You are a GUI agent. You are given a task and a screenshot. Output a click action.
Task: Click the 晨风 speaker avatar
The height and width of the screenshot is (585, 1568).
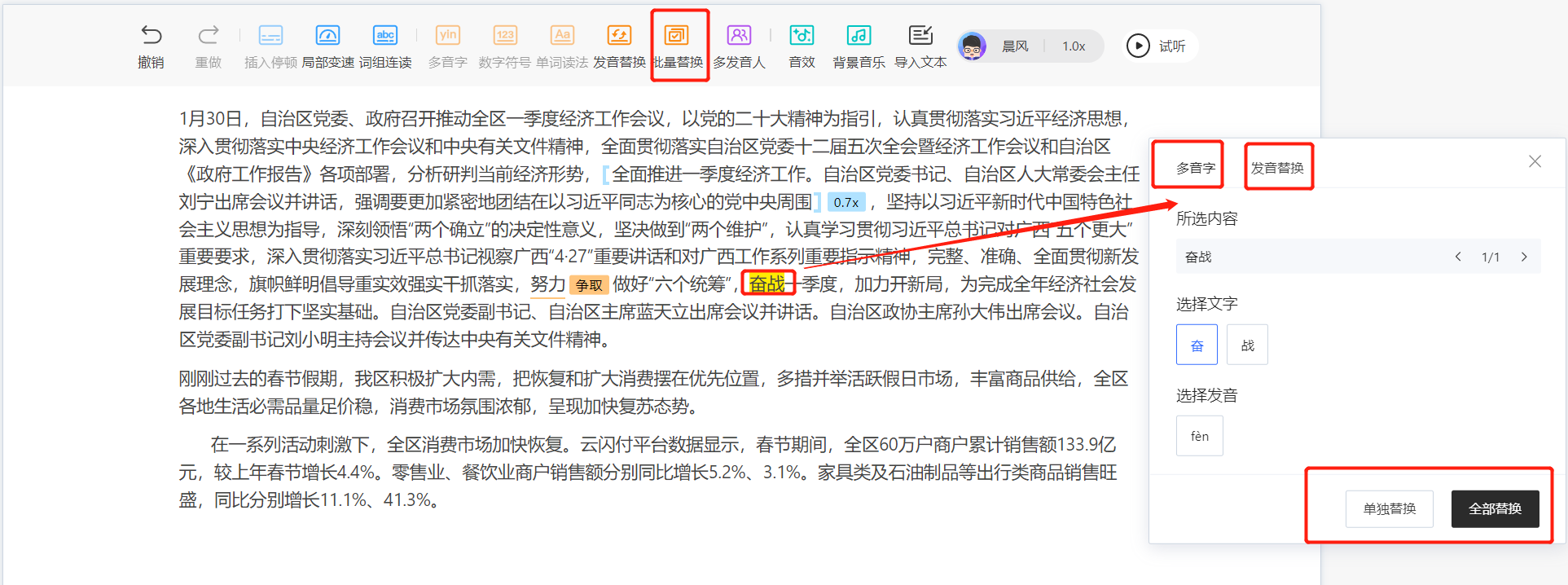[973, 46]
